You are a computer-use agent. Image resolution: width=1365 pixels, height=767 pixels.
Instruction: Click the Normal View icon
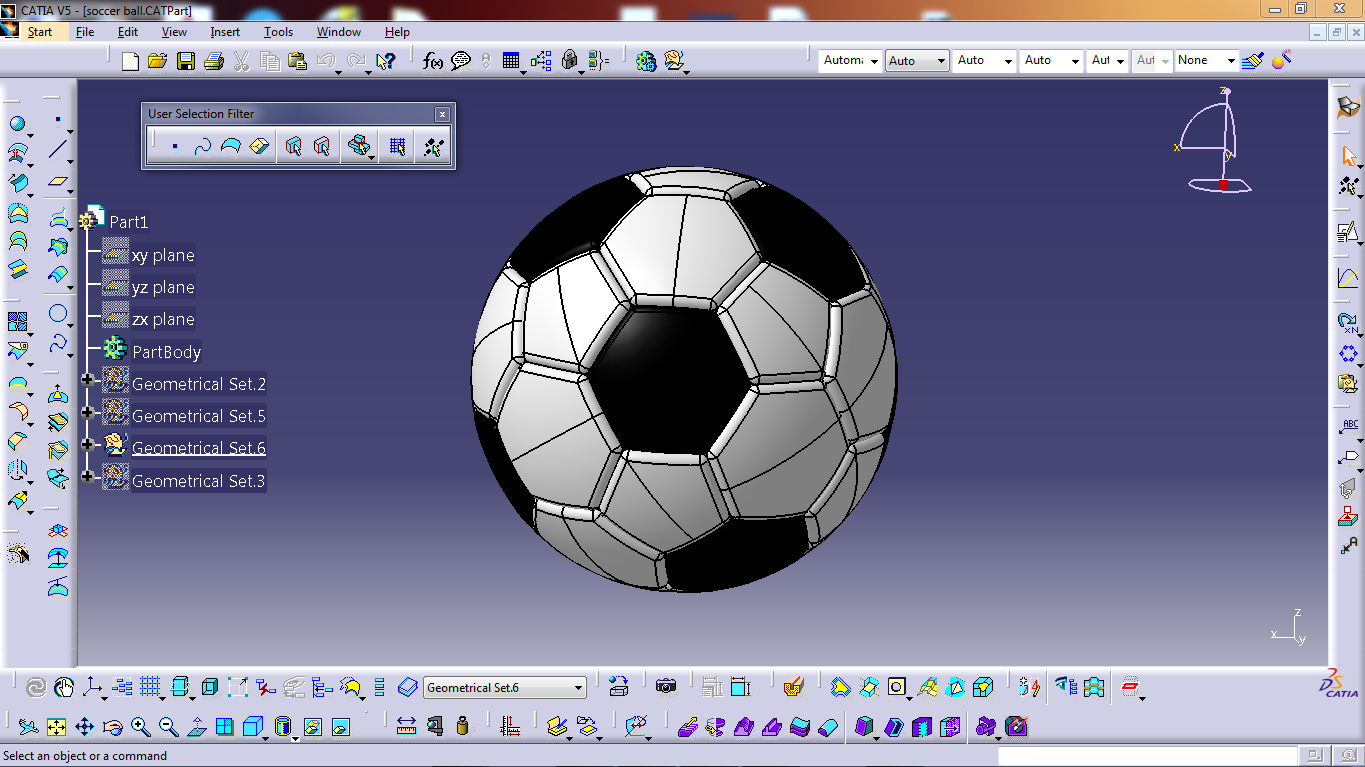coord(197,727)
